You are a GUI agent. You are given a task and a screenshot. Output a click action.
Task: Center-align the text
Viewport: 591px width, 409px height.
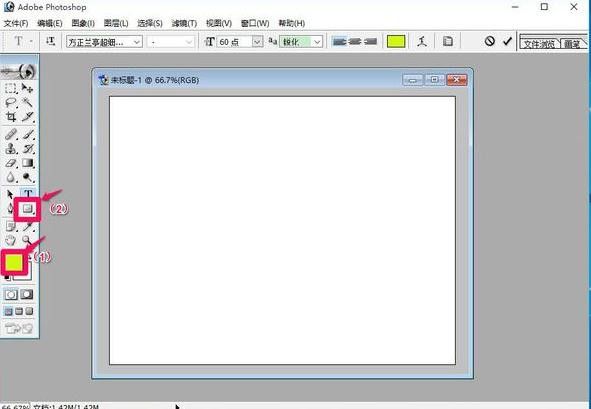[x=355, y=41]
